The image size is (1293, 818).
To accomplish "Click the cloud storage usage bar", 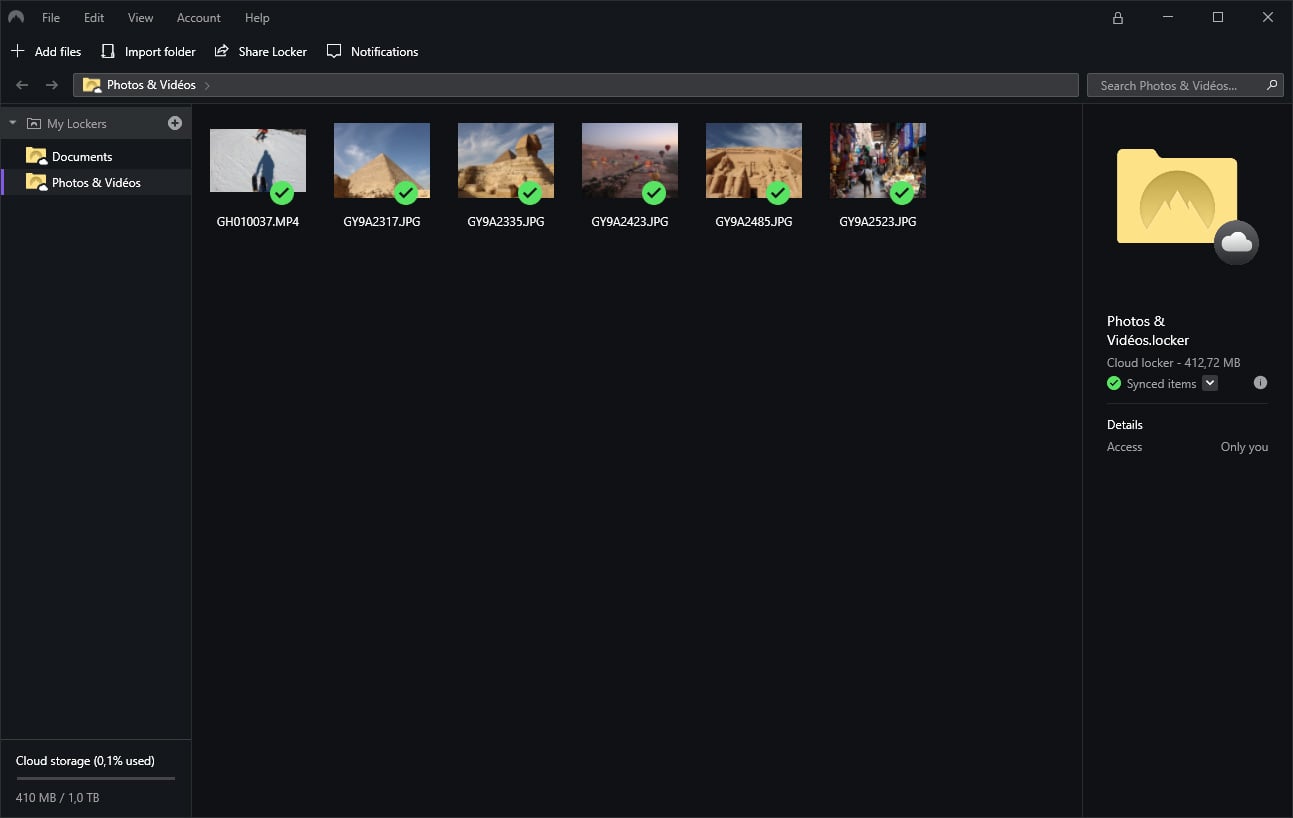I will pos(96,778).
